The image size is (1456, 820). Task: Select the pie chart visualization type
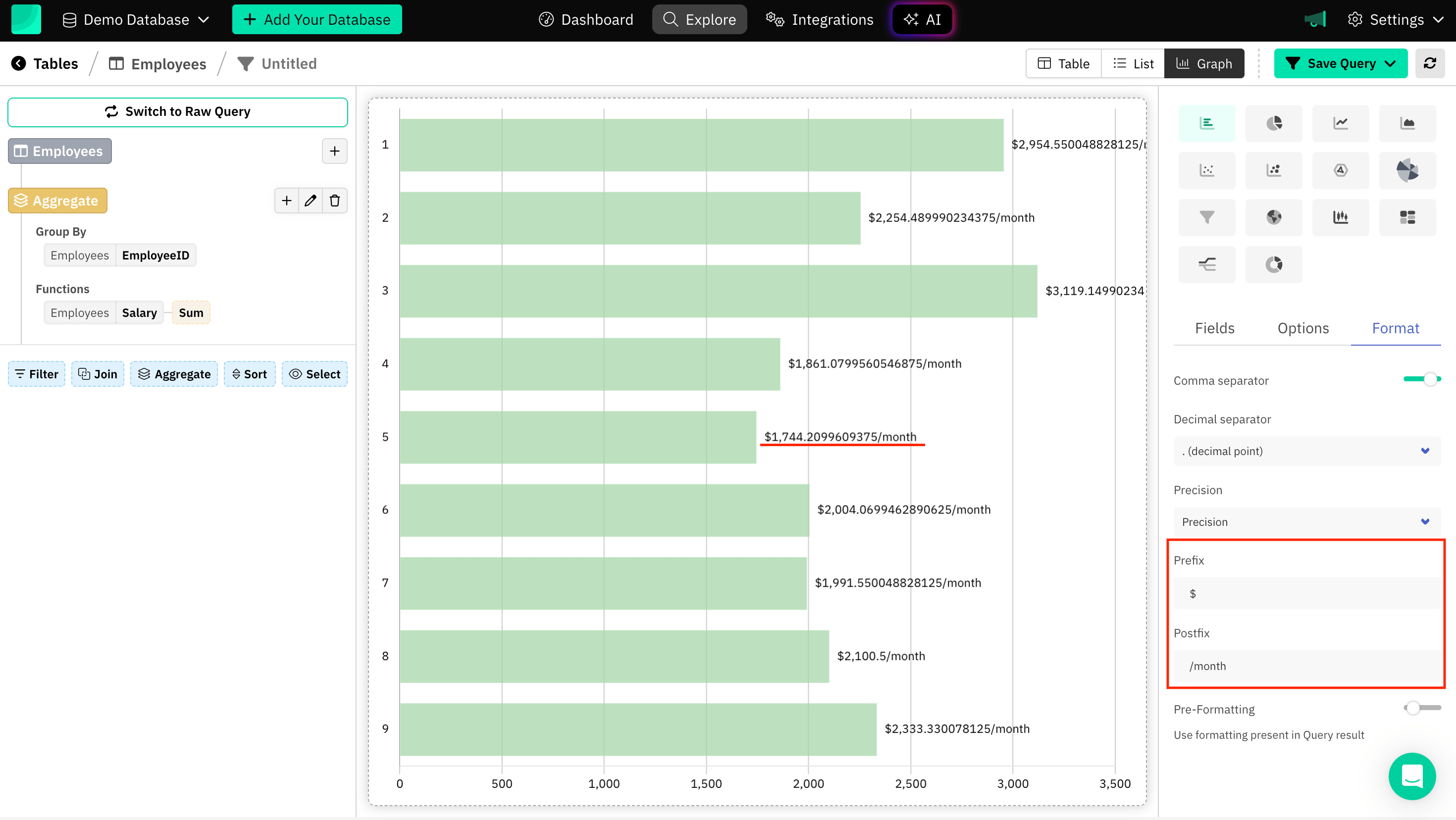click(x=1274, y=123)
